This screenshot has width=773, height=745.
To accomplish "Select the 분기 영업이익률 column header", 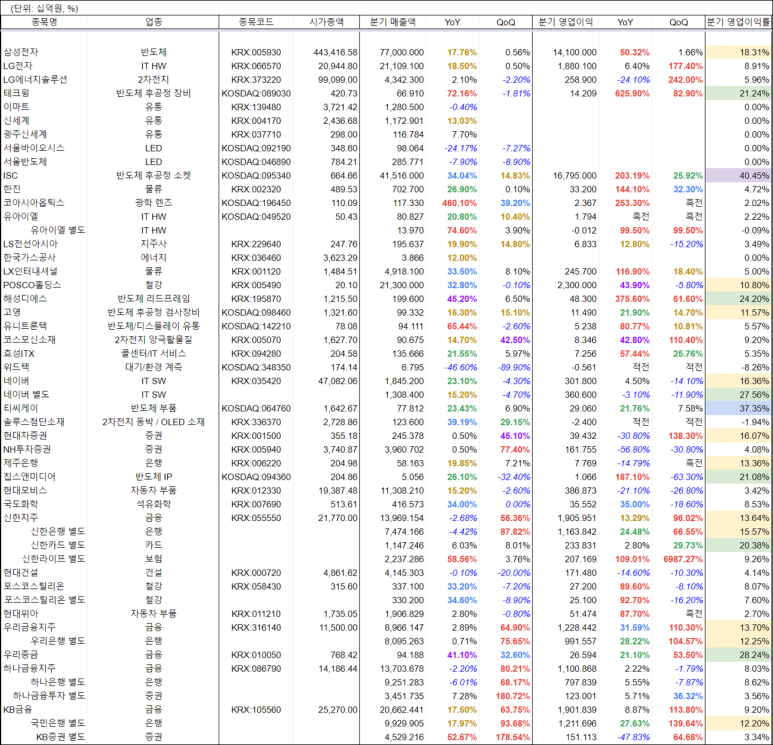I will [x=738, y=22].
